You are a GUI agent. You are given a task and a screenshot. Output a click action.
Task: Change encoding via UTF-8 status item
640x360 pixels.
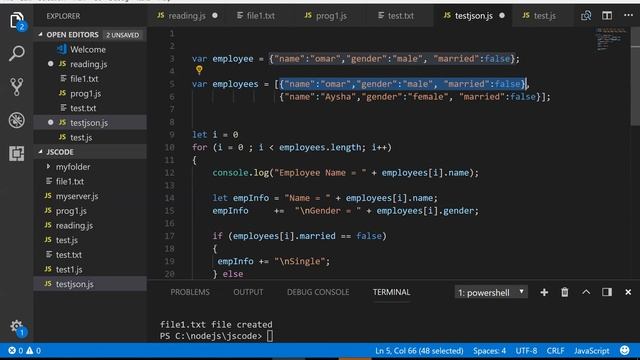(526, 351)
